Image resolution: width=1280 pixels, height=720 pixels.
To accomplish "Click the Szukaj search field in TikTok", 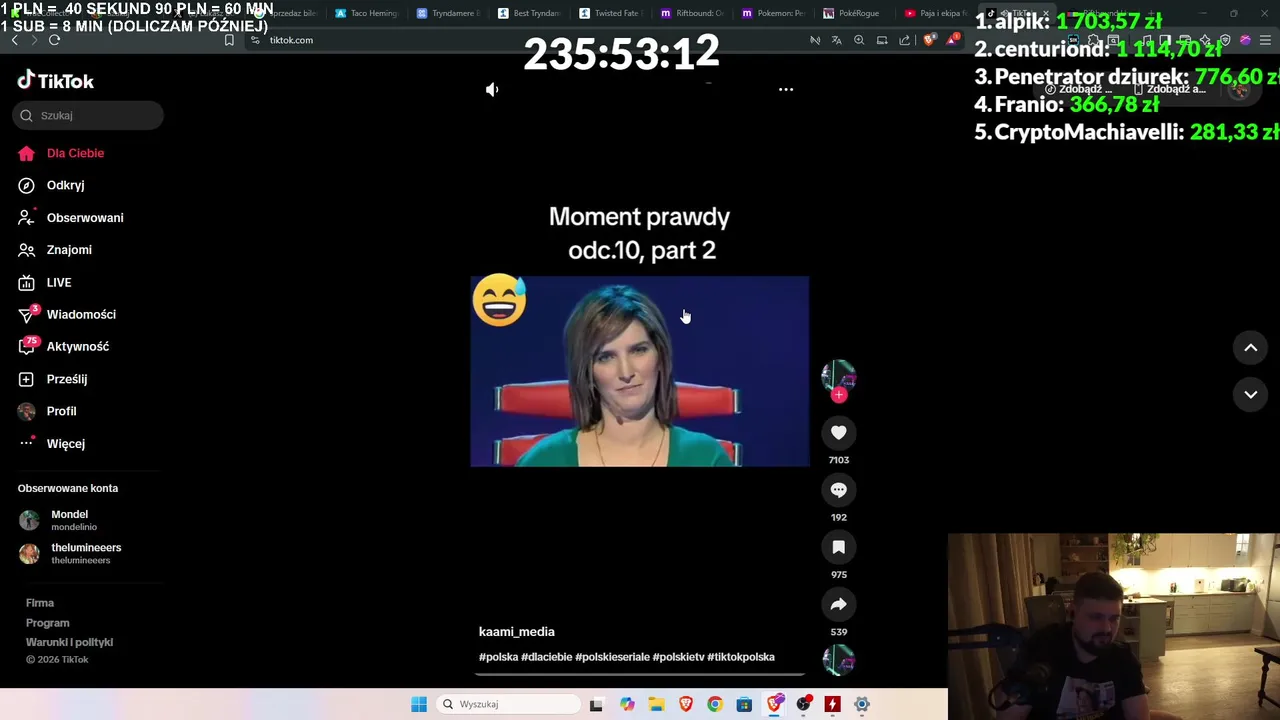I will [x=88, y=115].
